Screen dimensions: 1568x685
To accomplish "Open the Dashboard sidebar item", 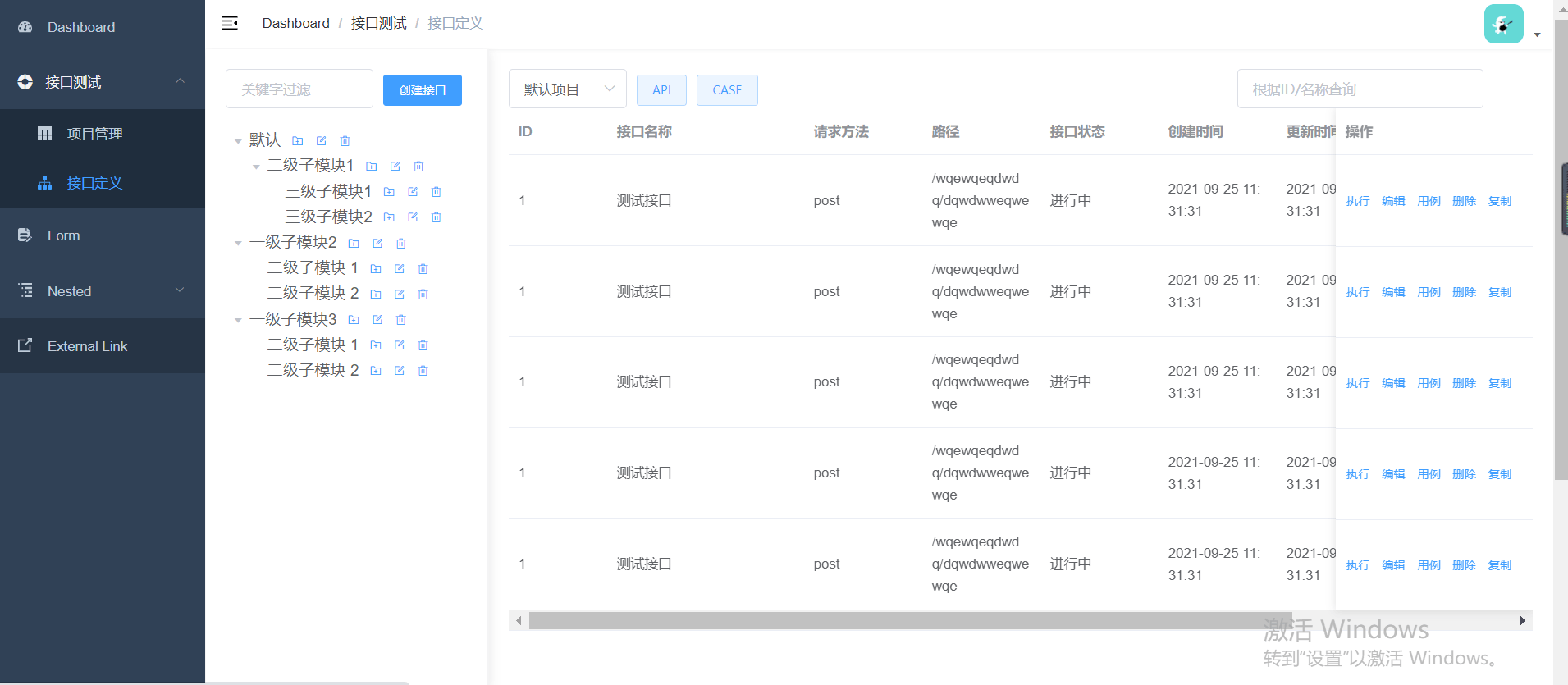I will (x=103, y=27).
